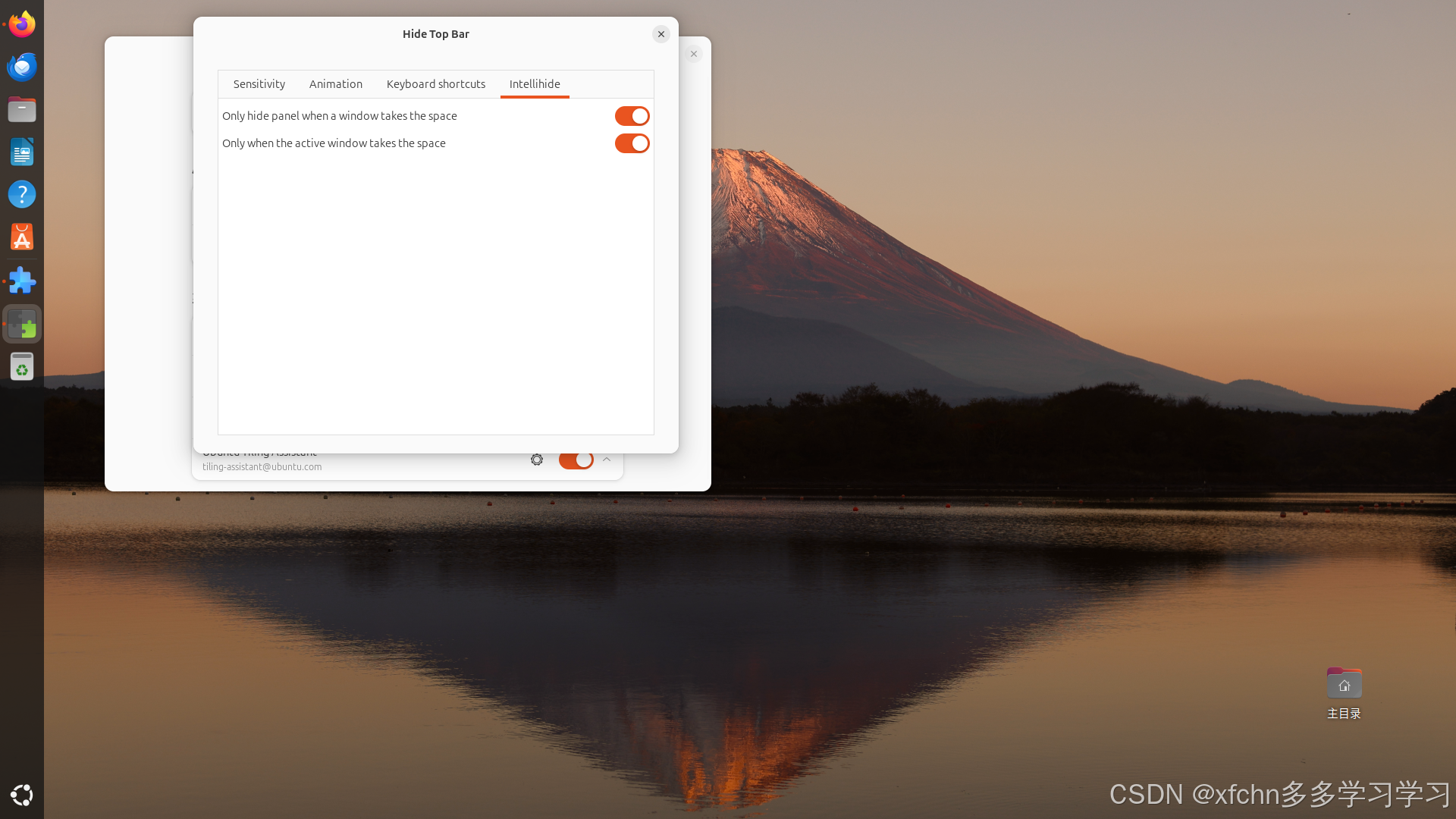Click the Help support icon in dock
Viewport: 1456px width, 819px height.
pos(22,194)
